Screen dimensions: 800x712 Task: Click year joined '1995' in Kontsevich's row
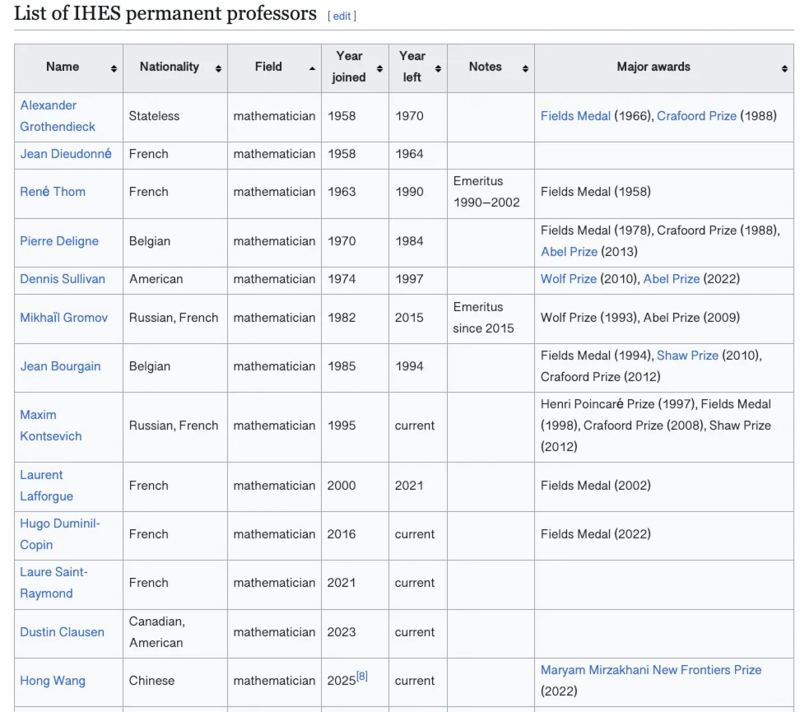point(342,425)
